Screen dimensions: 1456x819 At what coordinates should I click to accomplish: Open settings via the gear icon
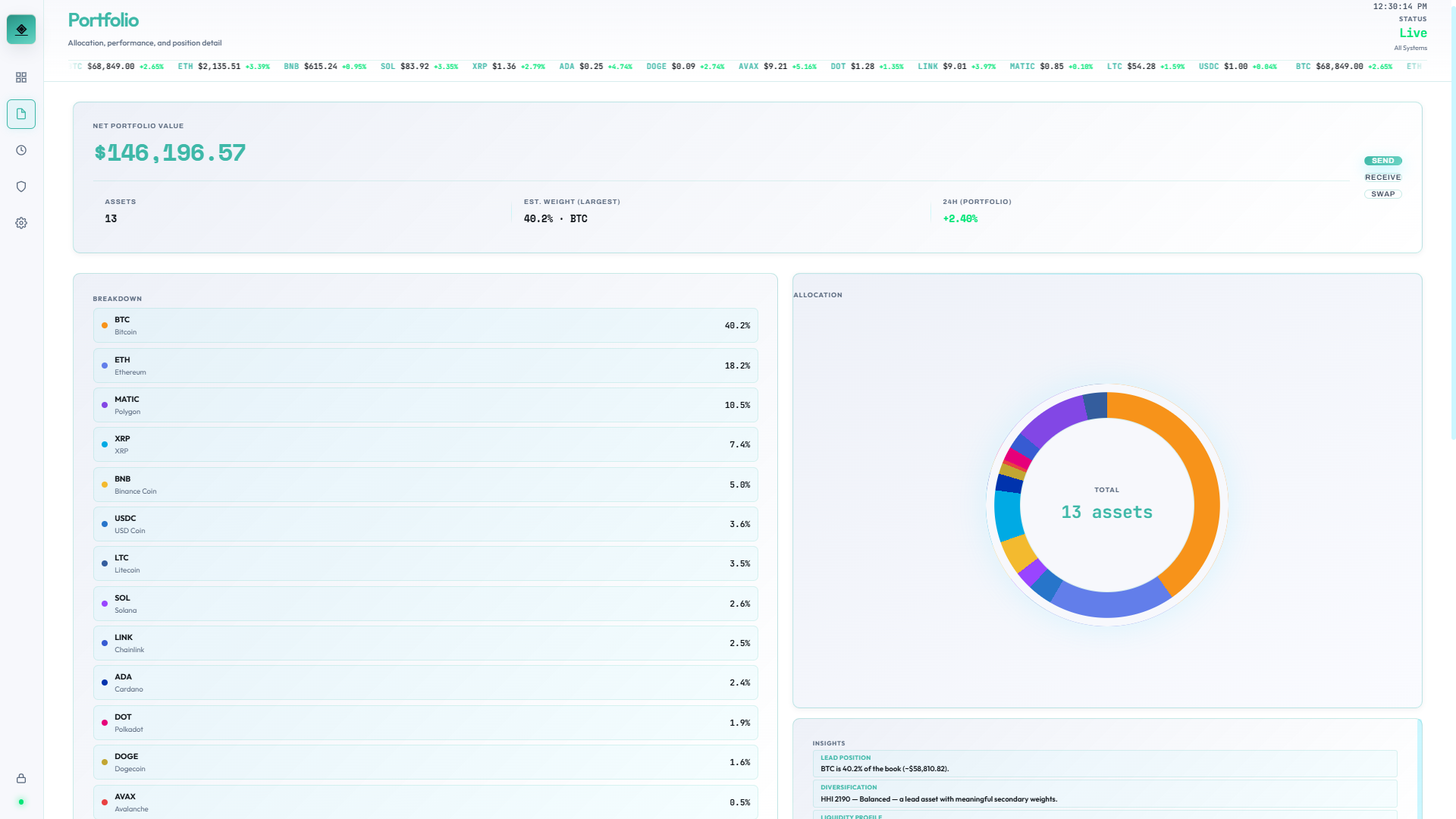click(x=21, y=222)
